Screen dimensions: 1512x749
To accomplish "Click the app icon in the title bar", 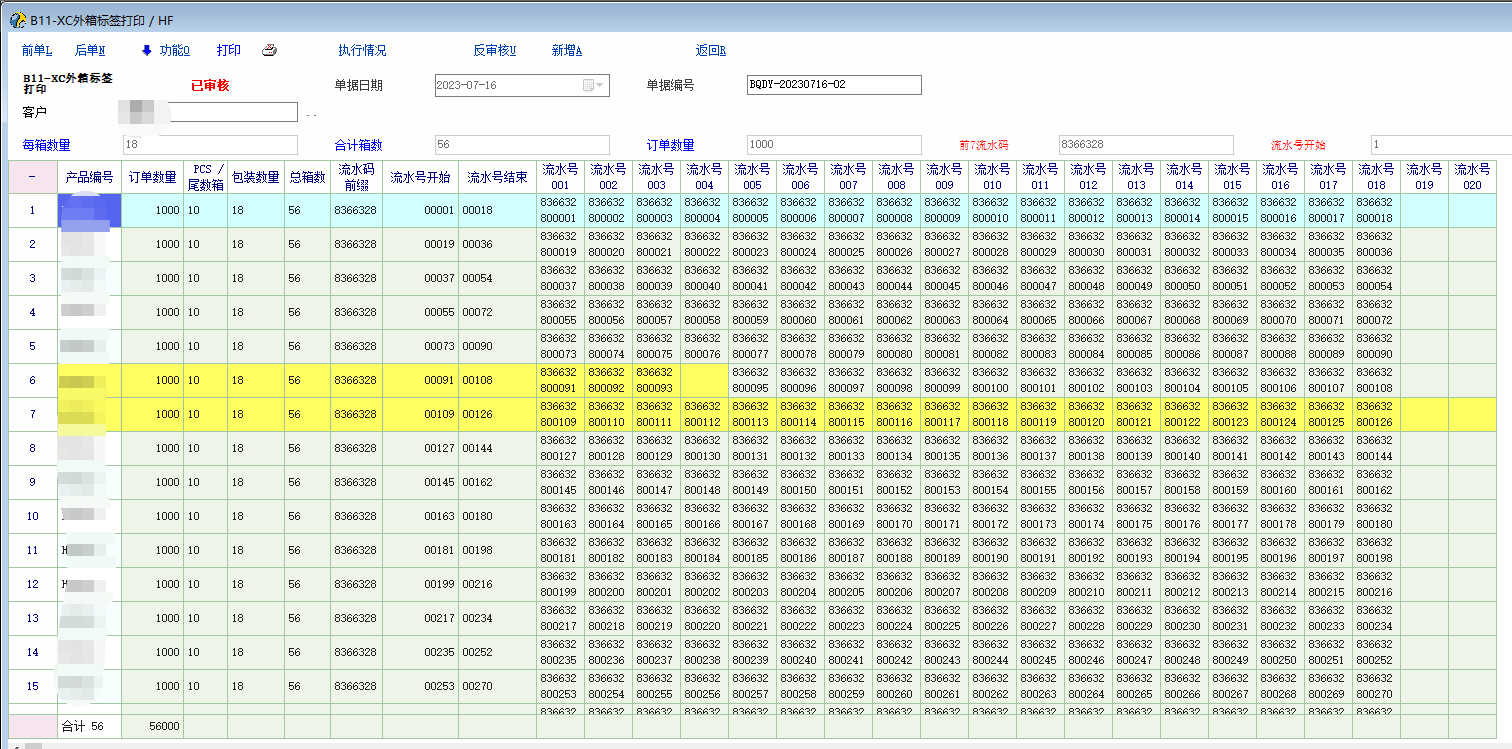I will [x=17, y=20].
